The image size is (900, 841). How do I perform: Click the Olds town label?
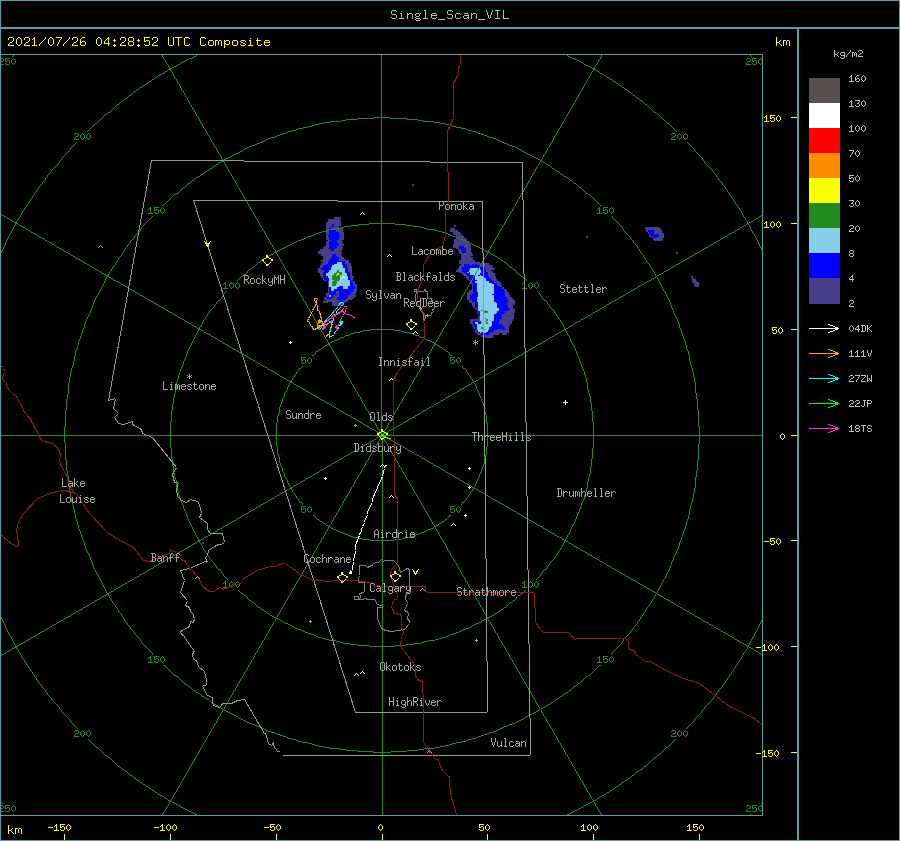[381, 417]
